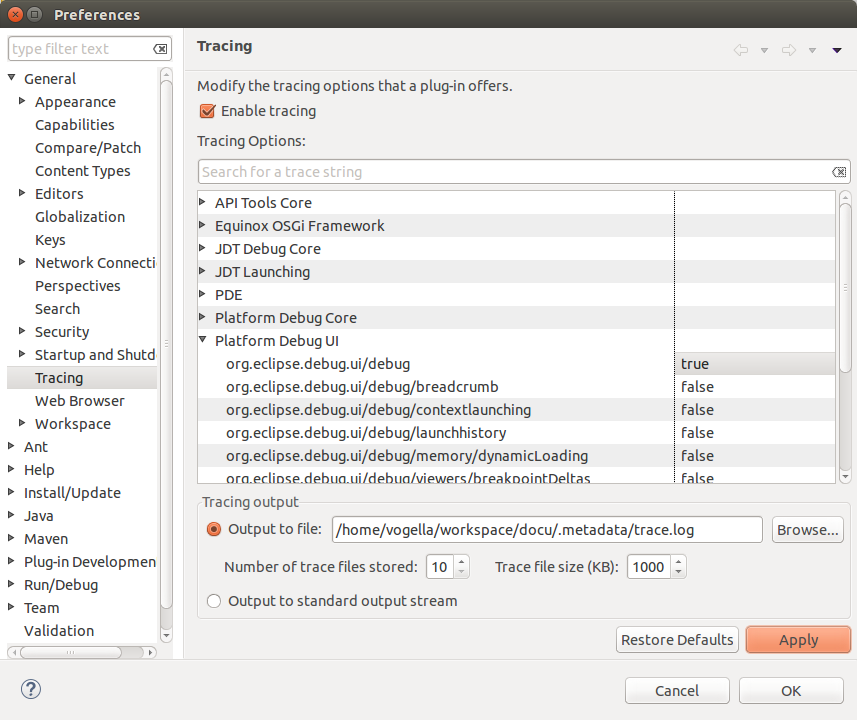Click false value of debug/breadcrumb row

(x=754, y=387)
